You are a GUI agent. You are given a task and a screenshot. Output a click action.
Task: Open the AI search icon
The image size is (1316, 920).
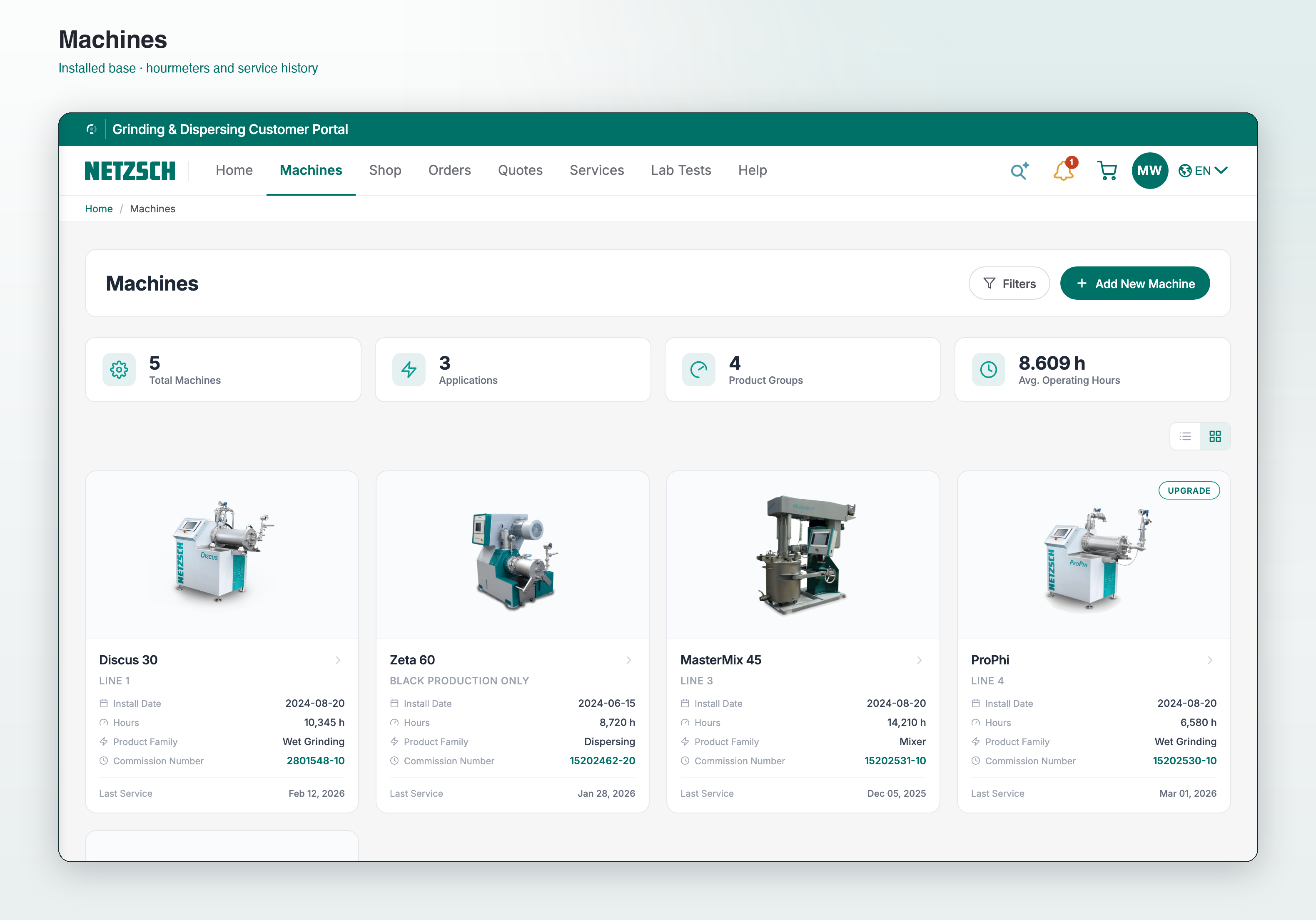tap(1019, 171)
